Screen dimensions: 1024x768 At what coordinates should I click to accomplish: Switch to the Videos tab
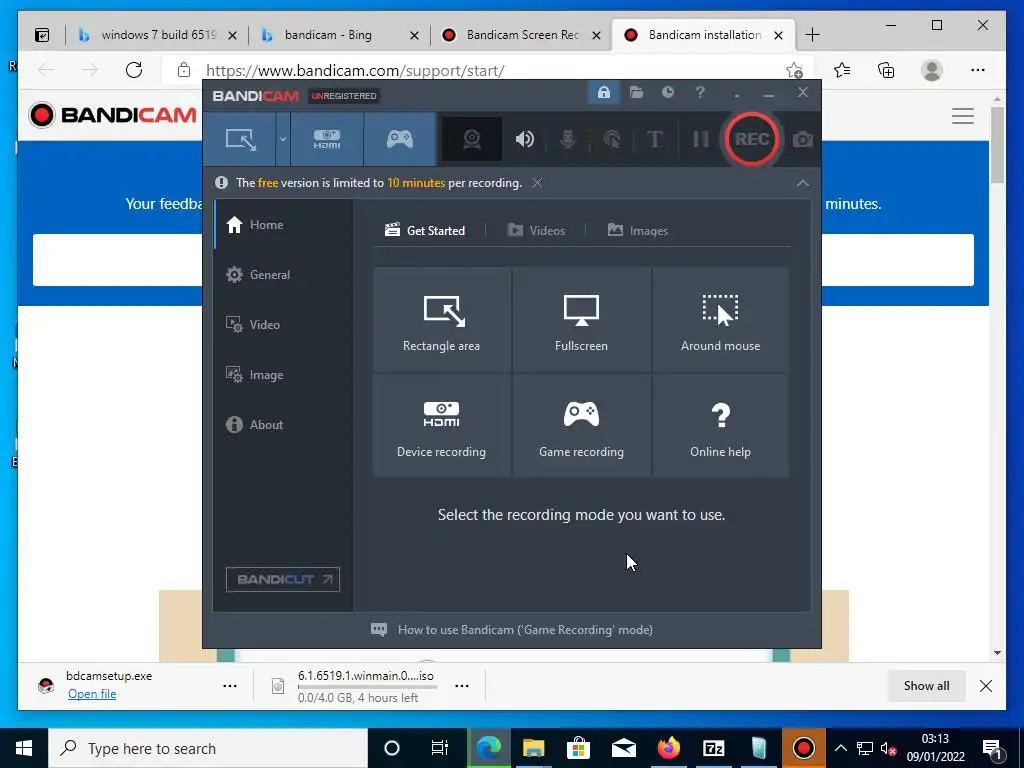[x=536, y=231]
